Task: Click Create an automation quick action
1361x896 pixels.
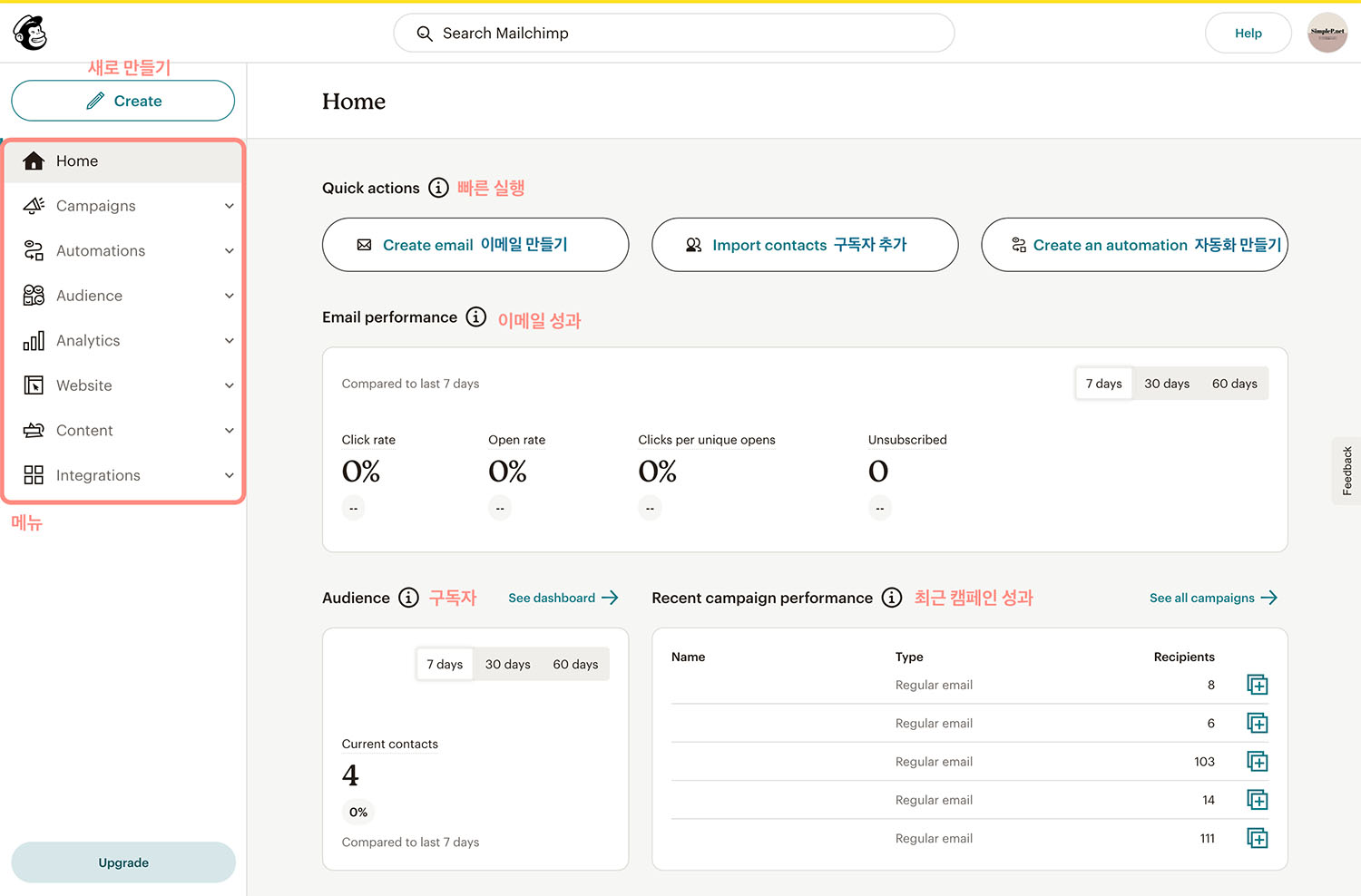Action: [1134, 245]
